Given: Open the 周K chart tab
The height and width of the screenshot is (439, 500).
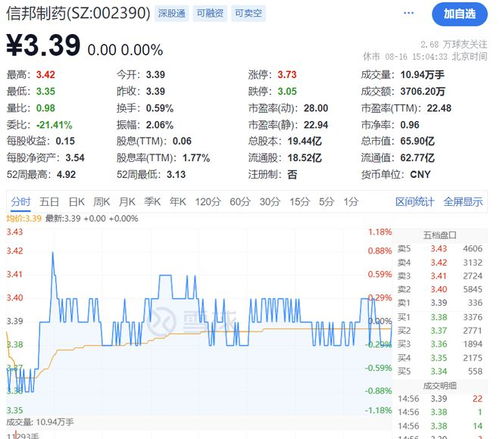Looking at the screenshot, I should (x=102, y=202).
